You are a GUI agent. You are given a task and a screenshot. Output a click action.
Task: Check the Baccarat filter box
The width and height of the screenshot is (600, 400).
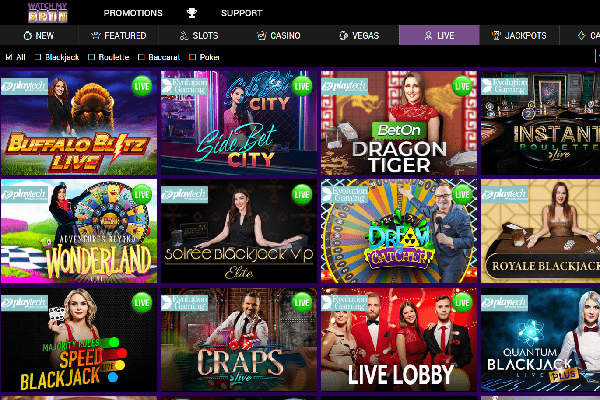(141, 57)
